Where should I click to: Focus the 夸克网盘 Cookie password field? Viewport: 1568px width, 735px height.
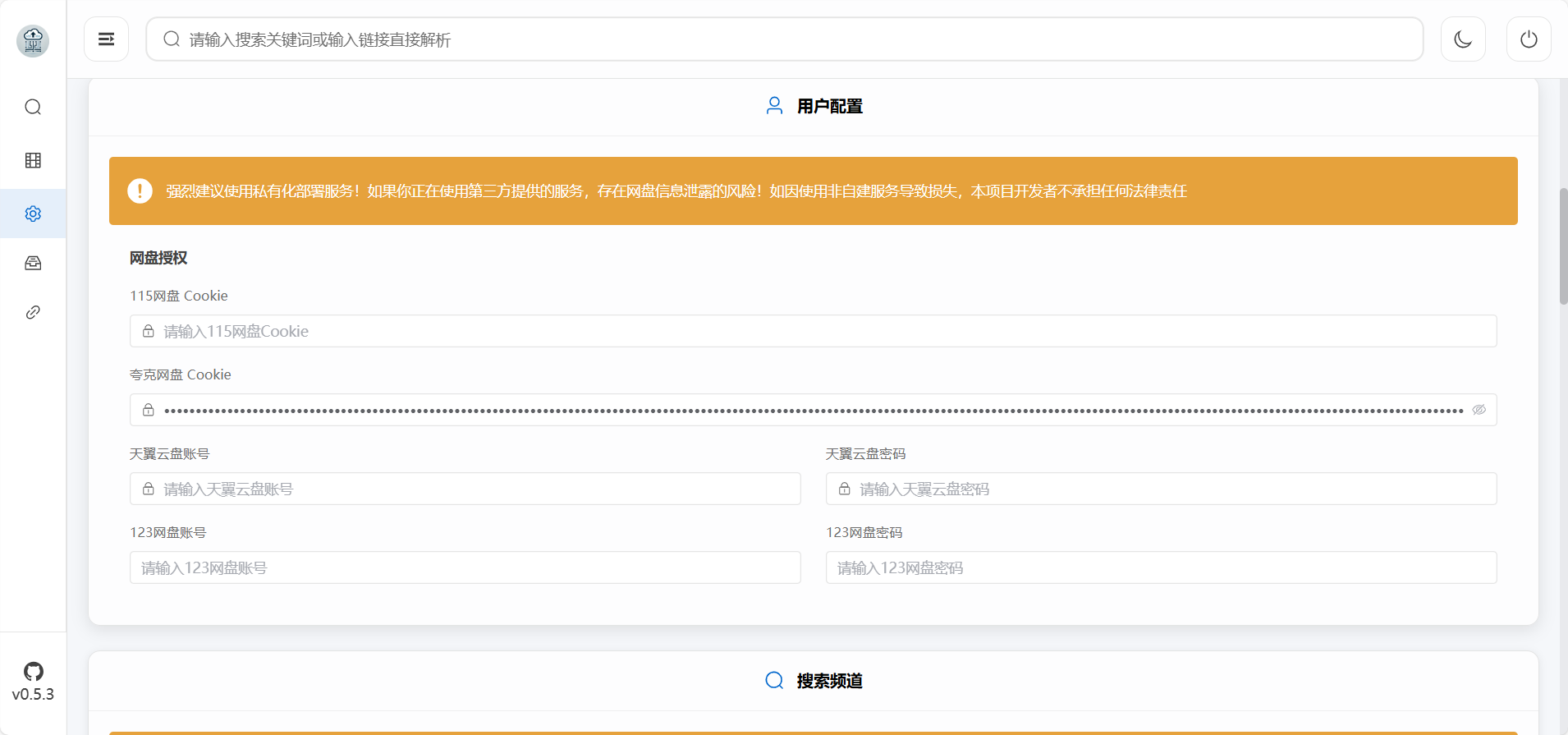click(x=814, y=410)
